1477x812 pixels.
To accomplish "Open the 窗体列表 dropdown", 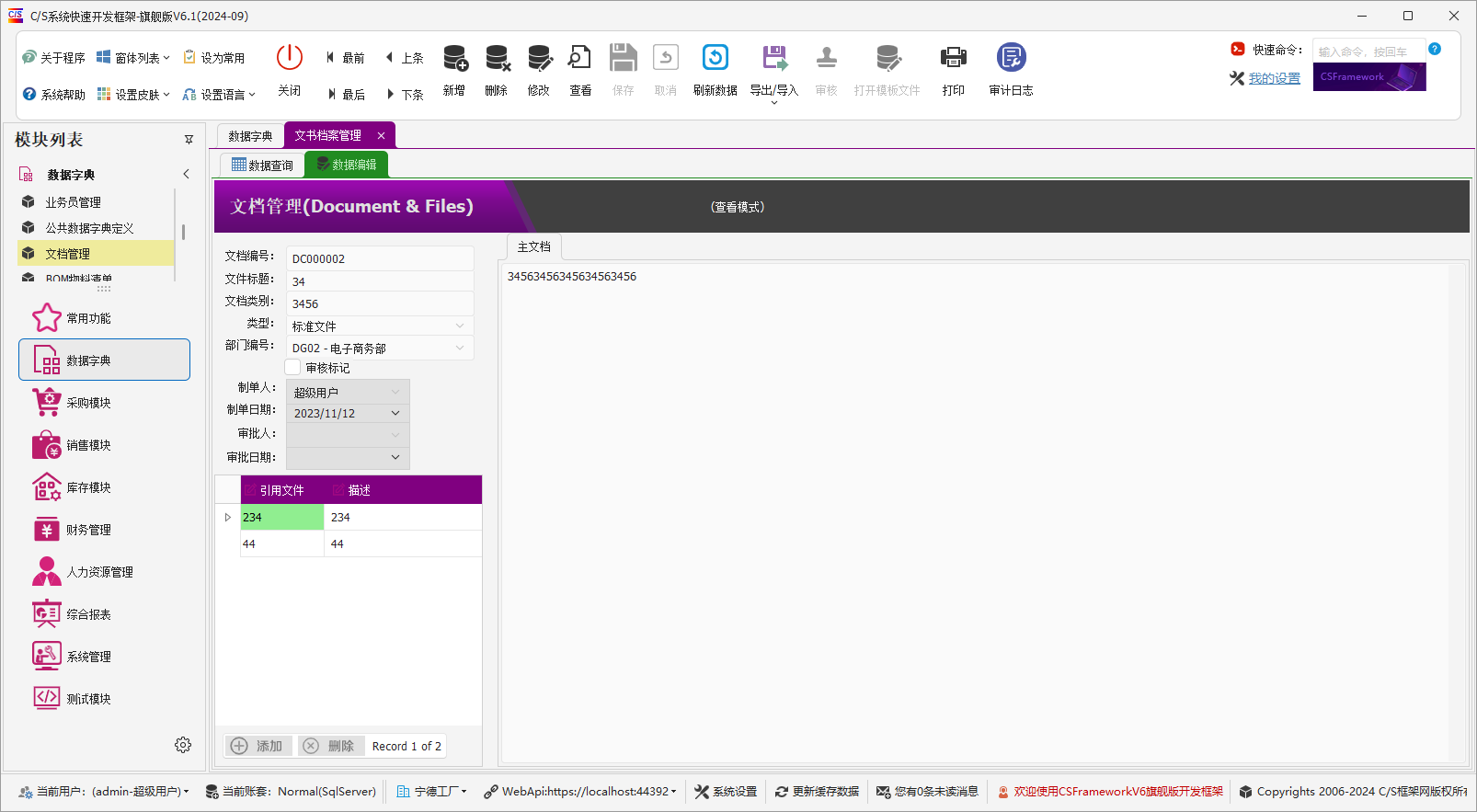I will (x=133, y=58).
